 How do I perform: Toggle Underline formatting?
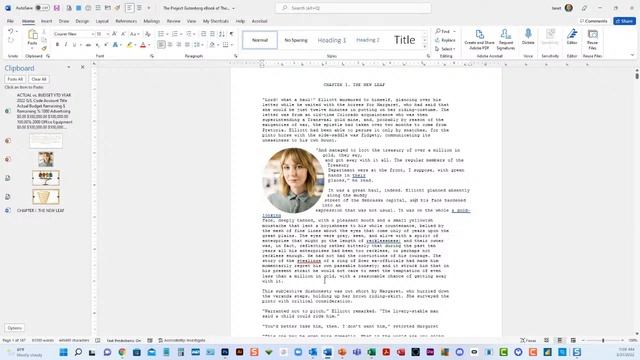[x=74, y=44]
